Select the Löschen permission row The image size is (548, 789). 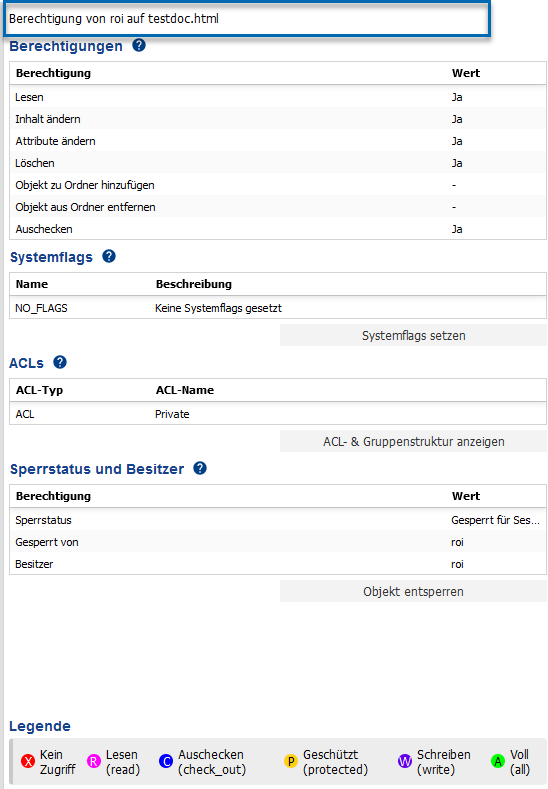[x=278, y=163]
